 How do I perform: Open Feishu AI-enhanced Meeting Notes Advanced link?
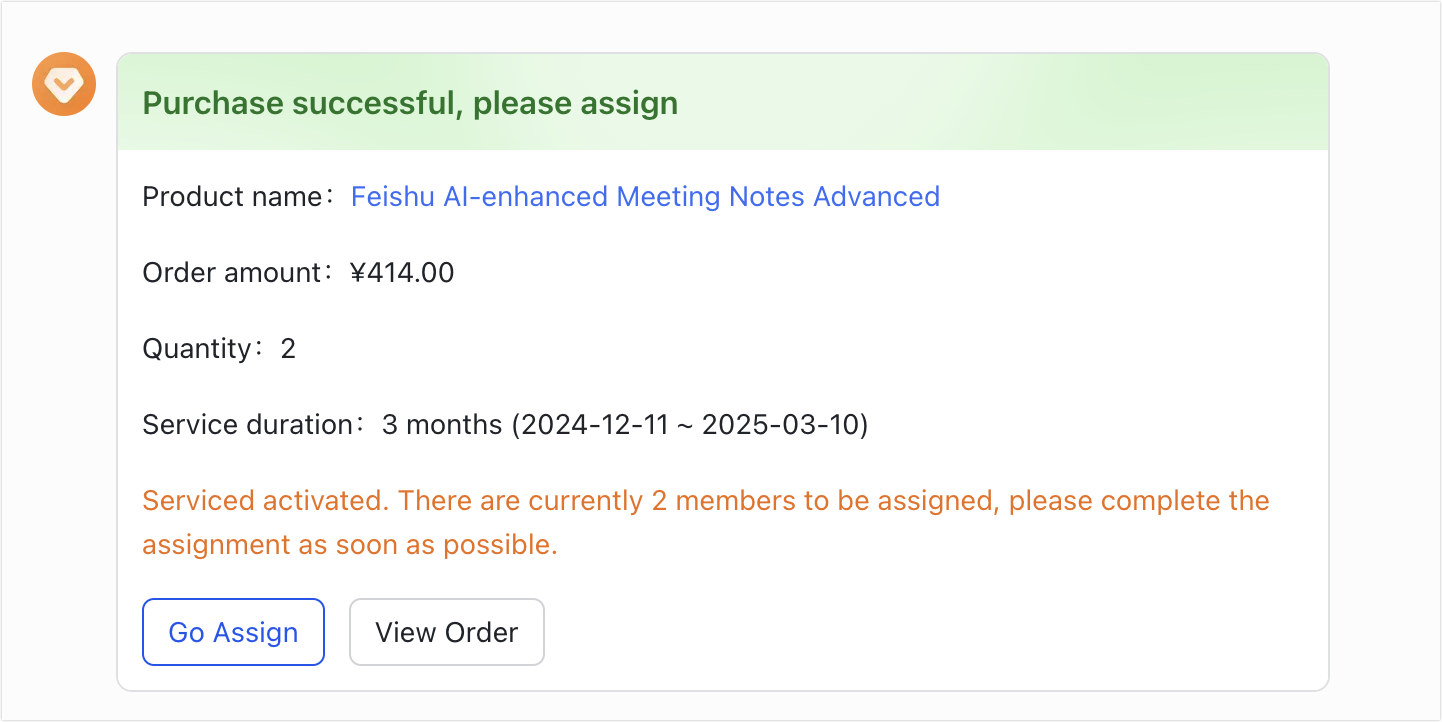(x=645, y=196)
